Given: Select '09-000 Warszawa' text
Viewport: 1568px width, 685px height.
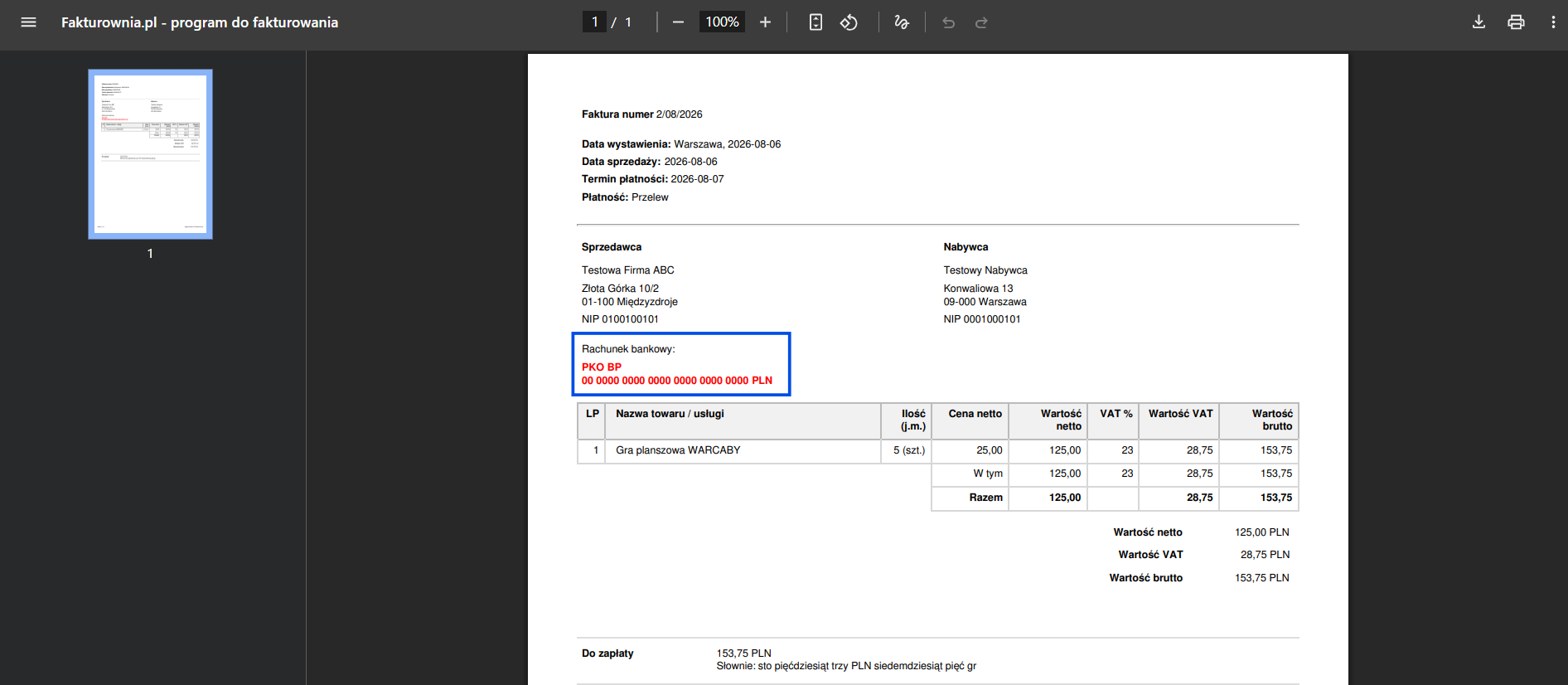Looking at the screenshot, I should click(x=985, y=302).
